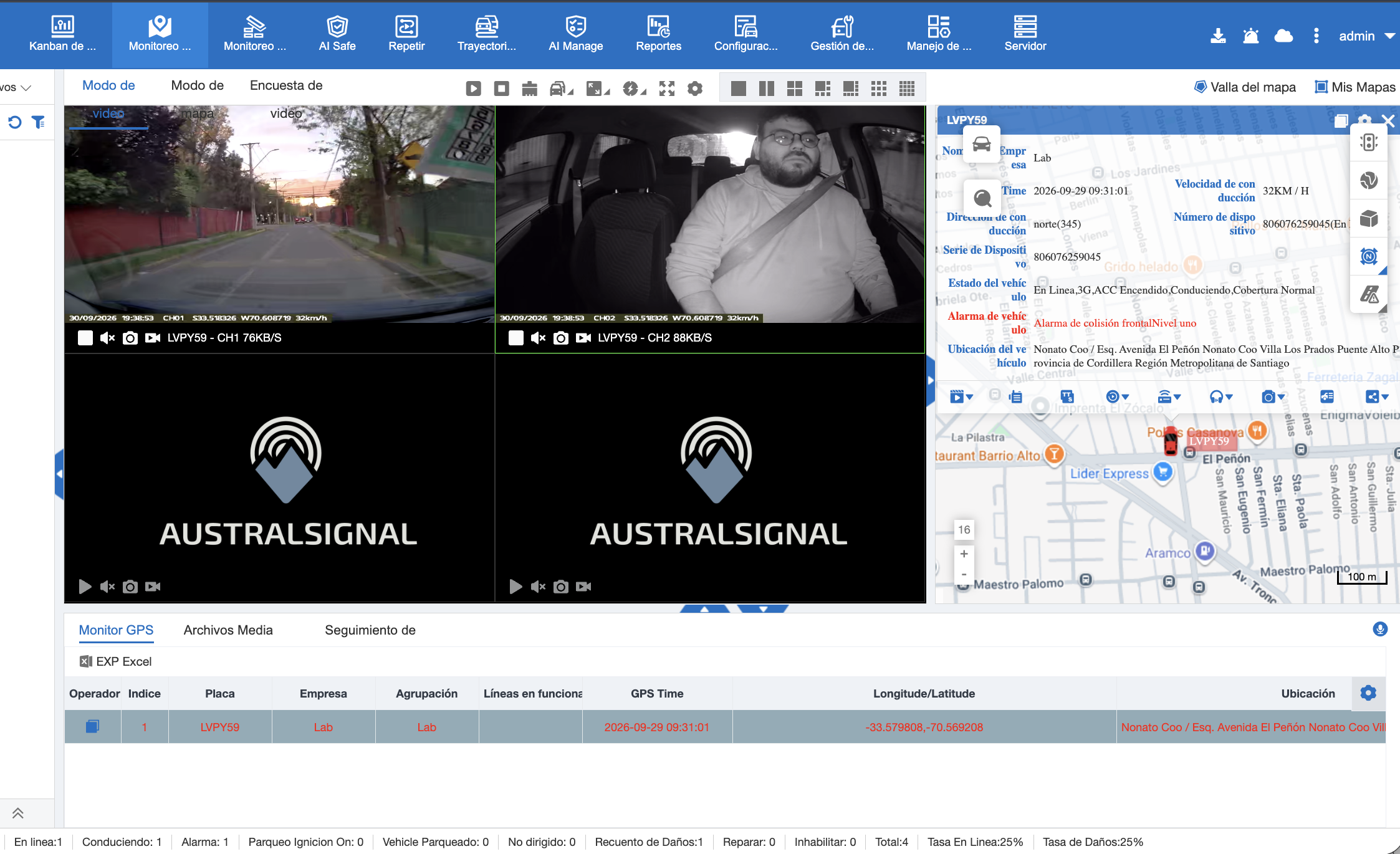Open the alarm notifications icon in header
Image resolution: width=1400 pixels, height=854 pixels.
[x=1250, y=36]
